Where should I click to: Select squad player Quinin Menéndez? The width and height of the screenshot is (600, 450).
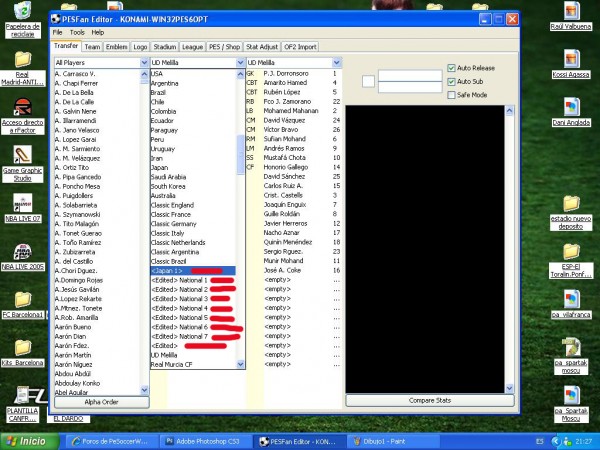click(x=293, y=242)
